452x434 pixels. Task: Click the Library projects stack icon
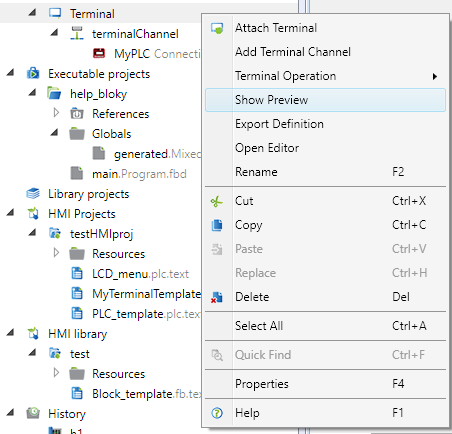coord(33,193)
